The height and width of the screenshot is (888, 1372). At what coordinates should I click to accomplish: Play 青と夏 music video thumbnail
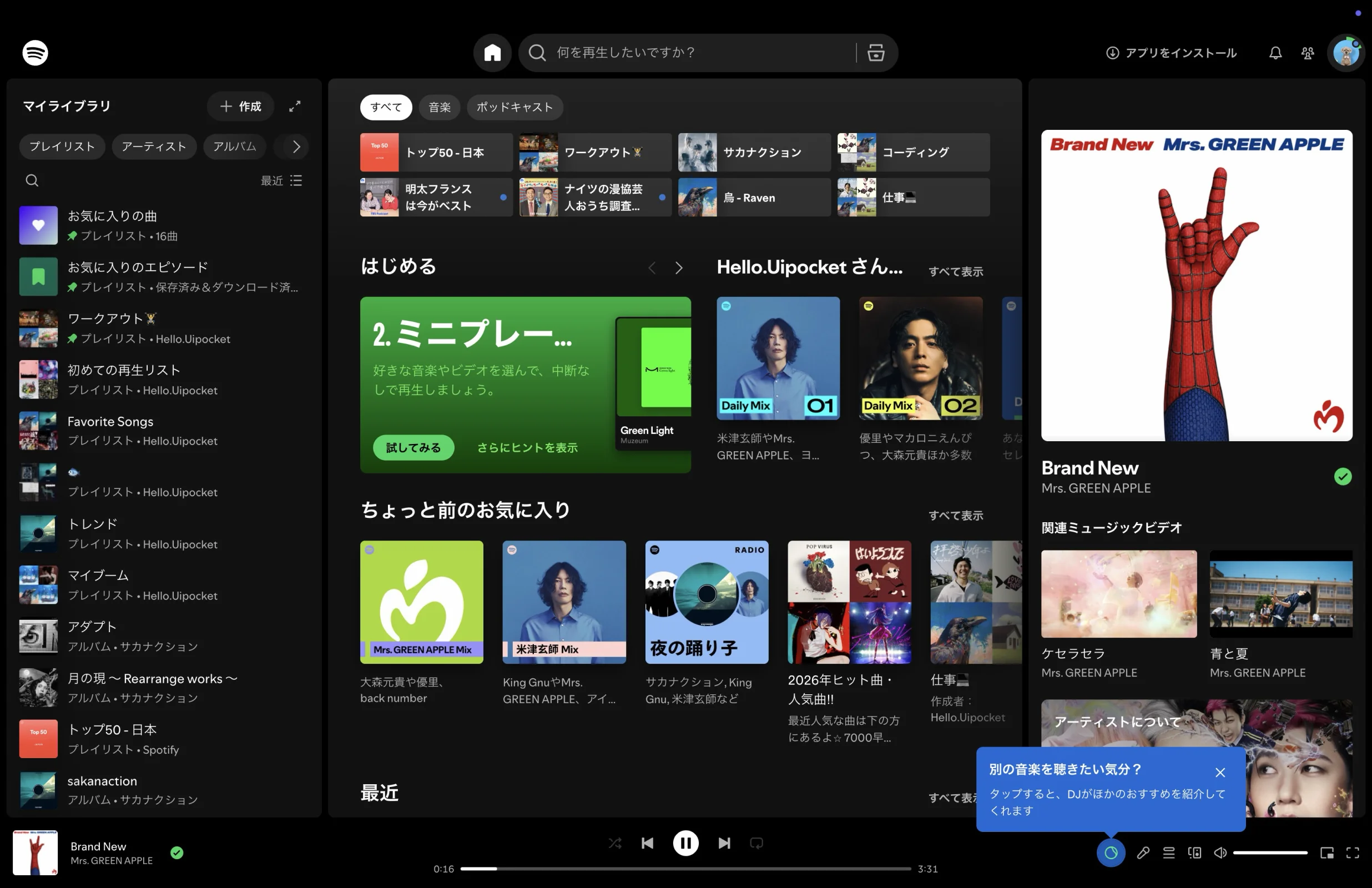(1281, 594)
